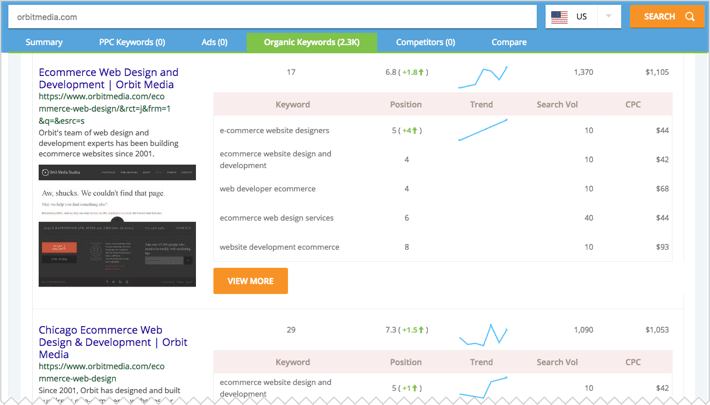710x405 pixels.
Task: Click search volume value 1,090
Action: click(583, 330)
